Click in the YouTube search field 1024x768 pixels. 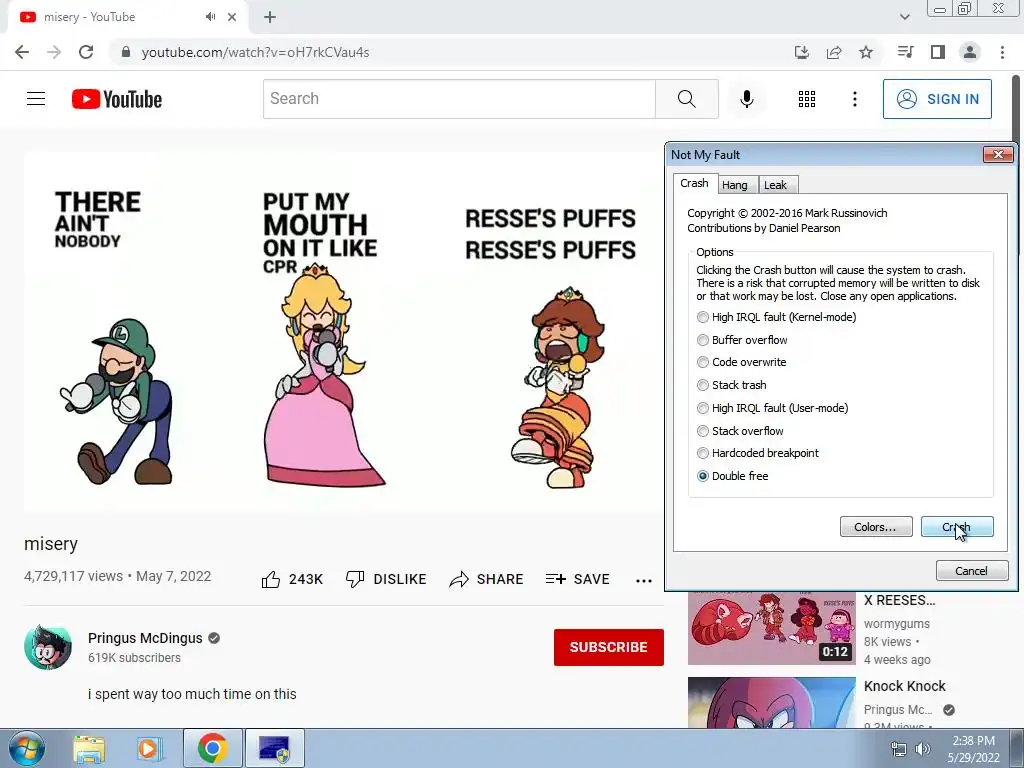coord(459,99)
